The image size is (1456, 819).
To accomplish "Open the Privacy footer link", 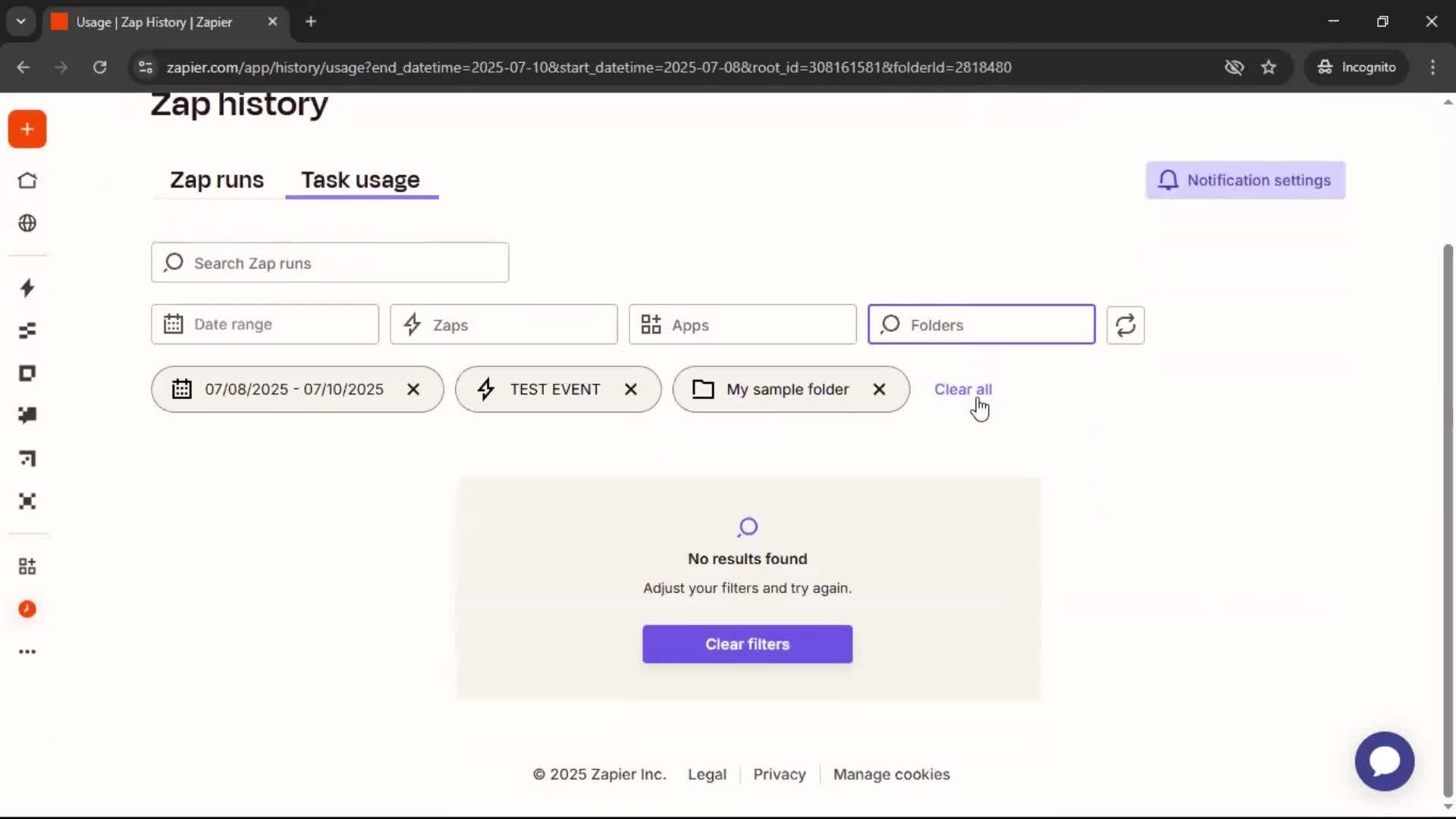I will click(779, 774).
